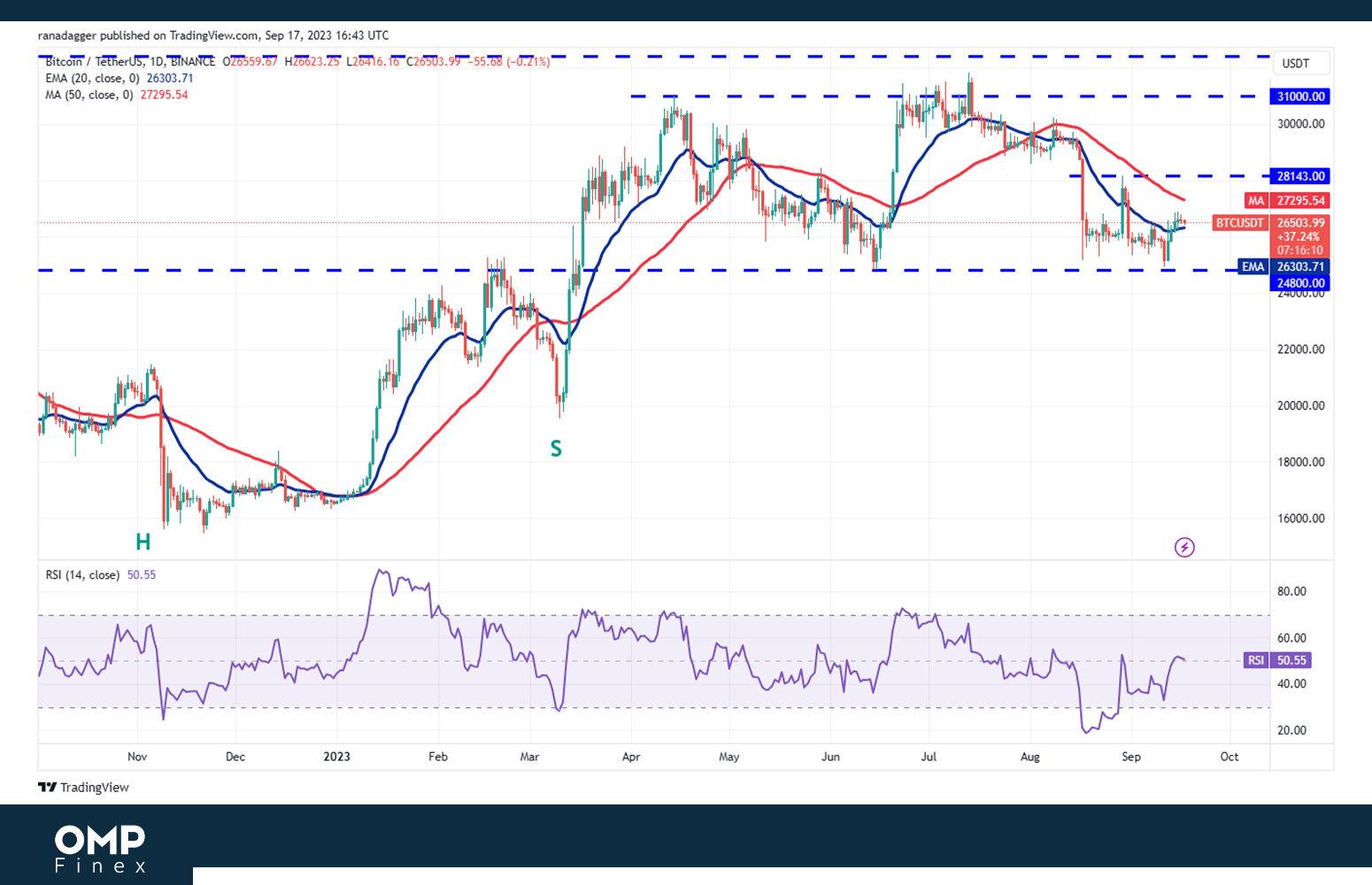Click the 30000.00 price scale value
The width and height of the screenshot is (1372, 885).
coord(1300,124)
